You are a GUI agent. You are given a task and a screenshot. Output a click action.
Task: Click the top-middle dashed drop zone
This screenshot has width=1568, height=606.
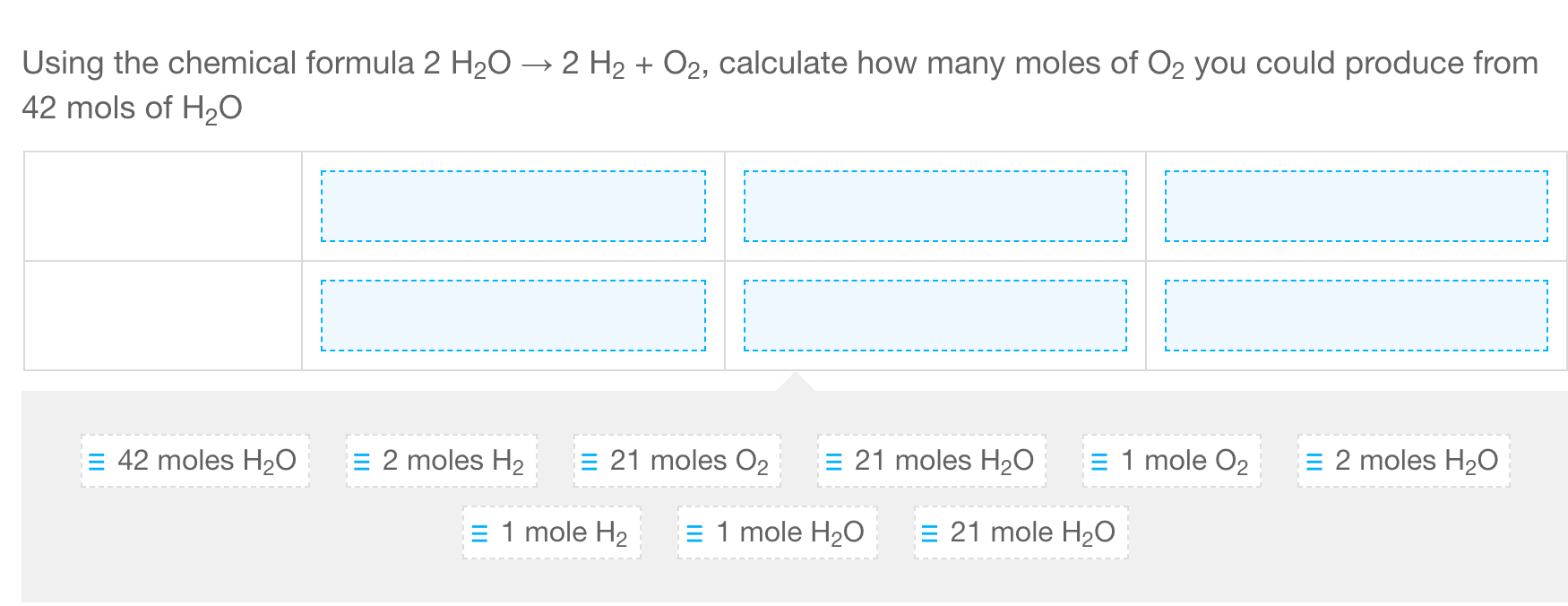(935, 207)
